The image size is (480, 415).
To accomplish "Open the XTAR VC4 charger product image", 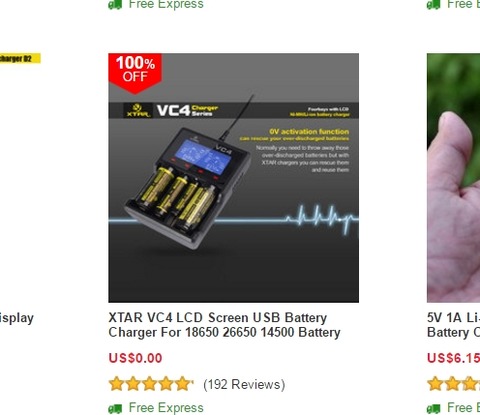I will coord(233,178).
